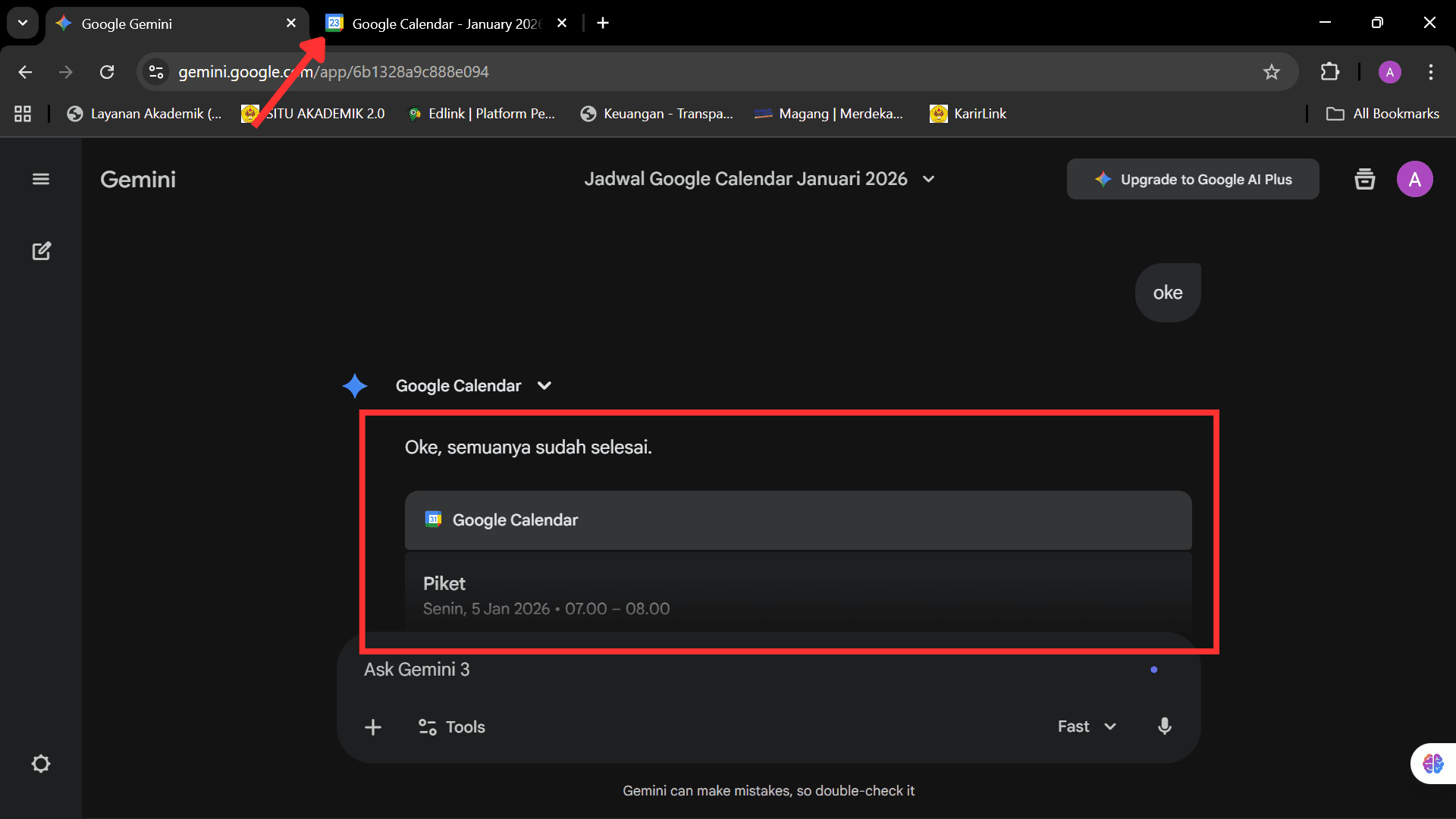
Task: Click the brain extension icon at bottom right
Action: coord(1433,764)
